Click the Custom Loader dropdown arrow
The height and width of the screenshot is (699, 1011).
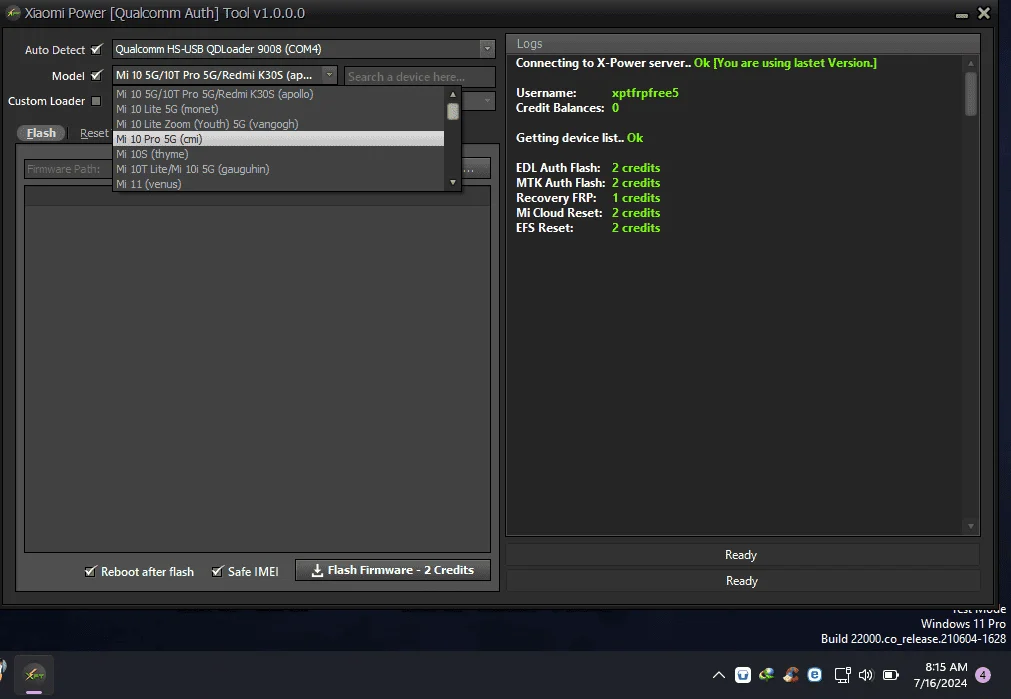[487, 101]
